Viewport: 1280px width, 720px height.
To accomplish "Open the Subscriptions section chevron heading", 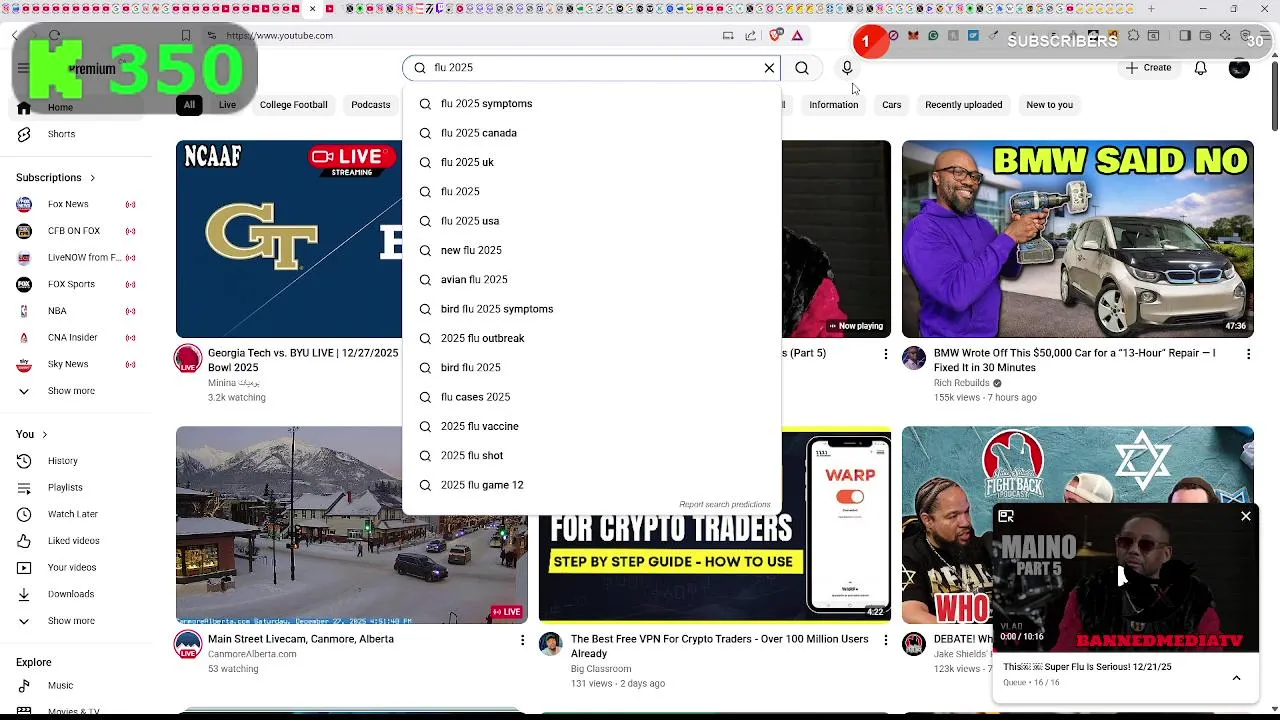I will pyautogui.click(x=56, y=178).
